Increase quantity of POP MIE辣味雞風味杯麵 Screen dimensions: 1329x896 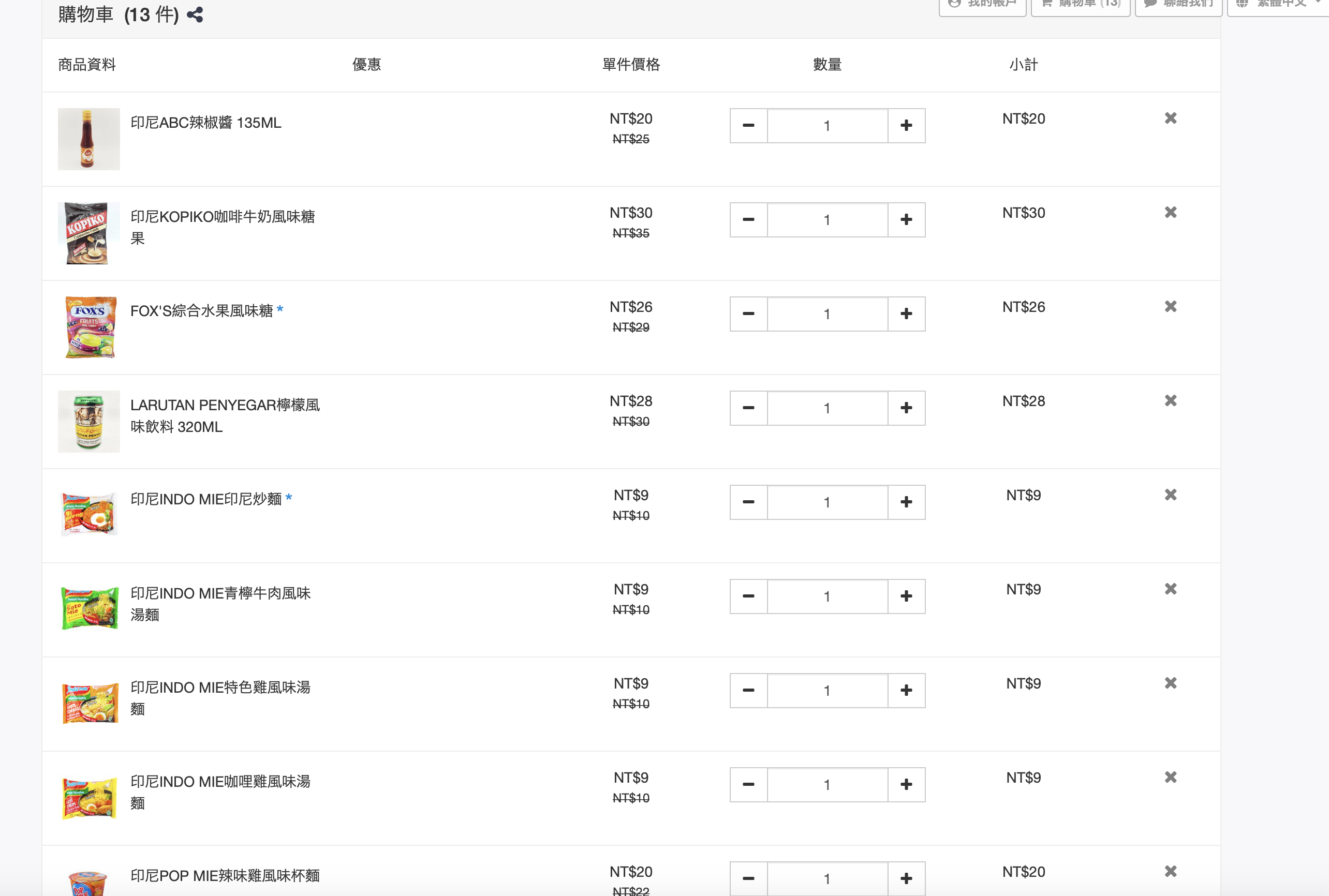[x=907, y=879]
